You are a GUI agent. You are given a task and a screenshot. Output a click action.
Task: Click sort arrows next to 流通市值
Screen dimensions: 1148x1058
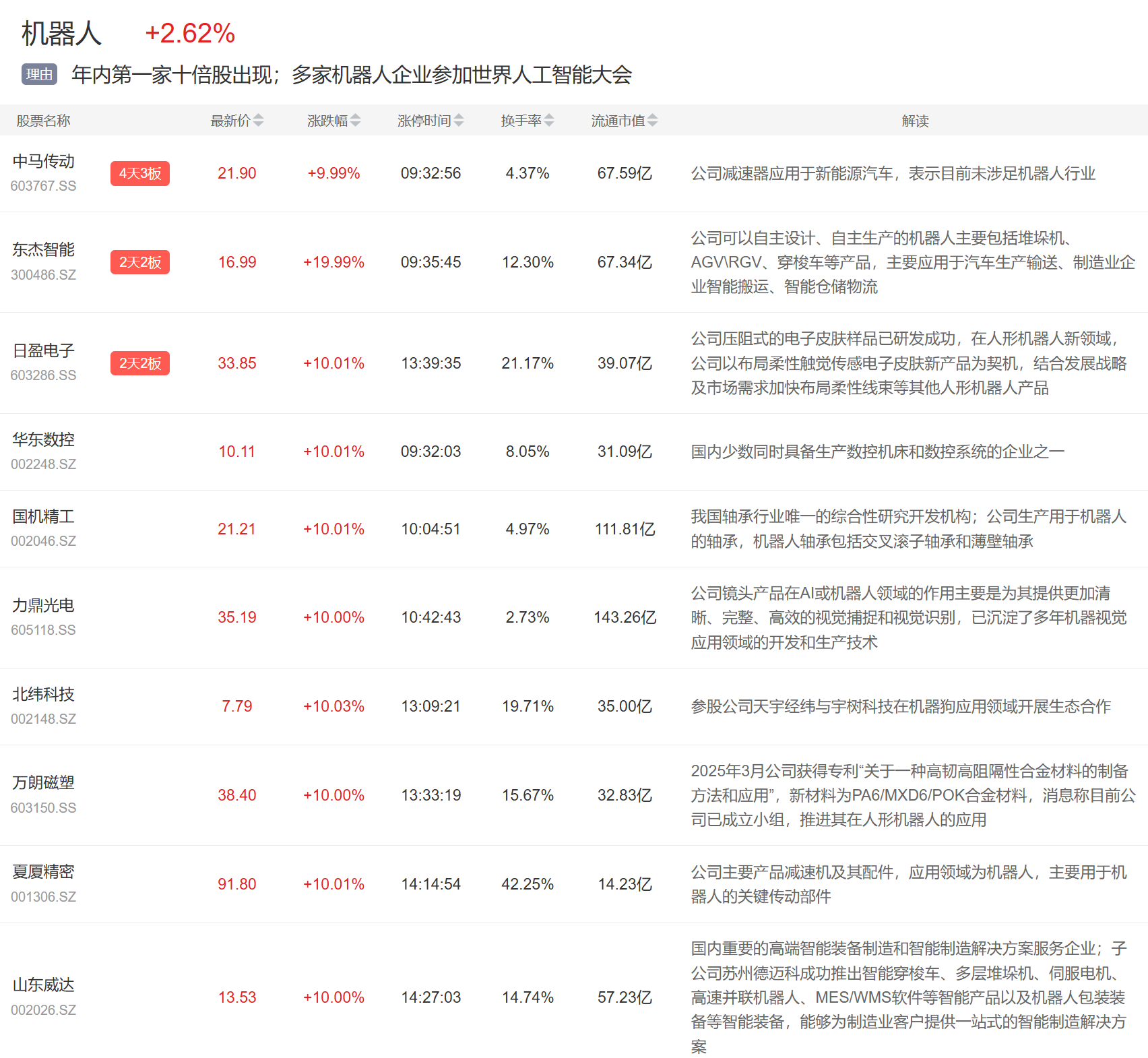tap(652, 121)
